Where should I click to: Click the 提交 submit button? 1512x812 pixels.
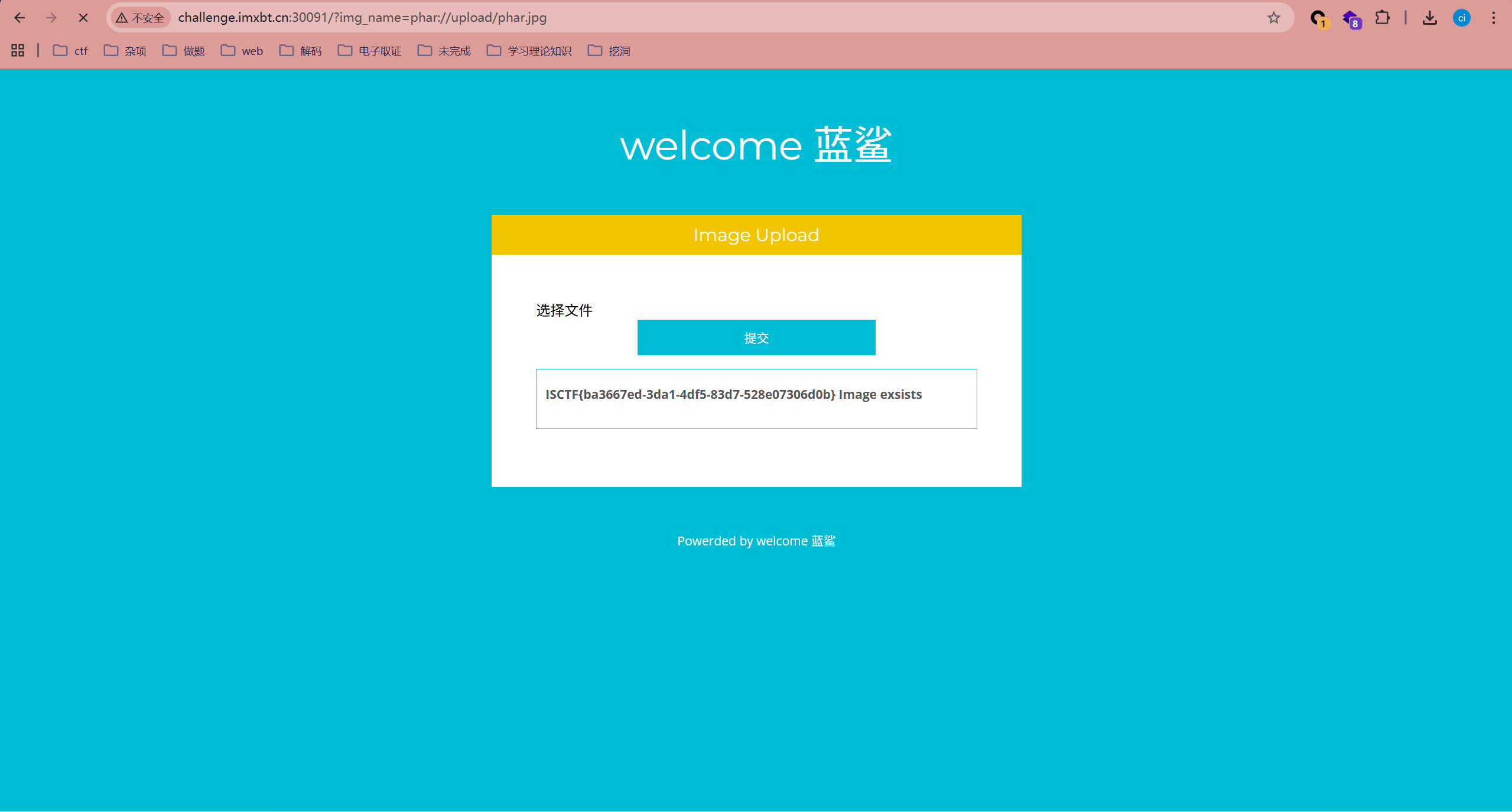point(756,337)
